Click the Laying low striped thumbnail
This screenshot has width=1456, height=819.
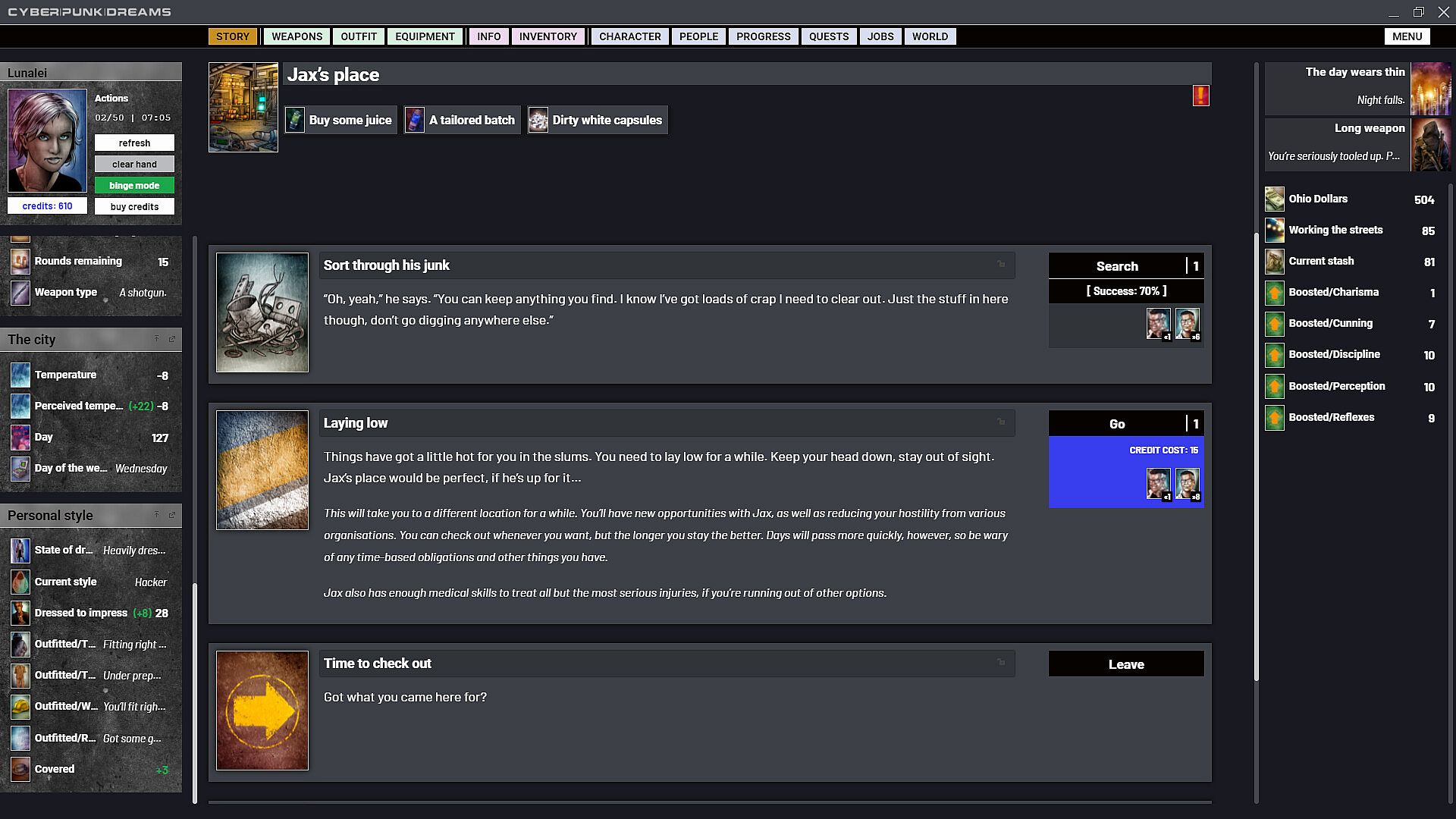tap(262, 470)
